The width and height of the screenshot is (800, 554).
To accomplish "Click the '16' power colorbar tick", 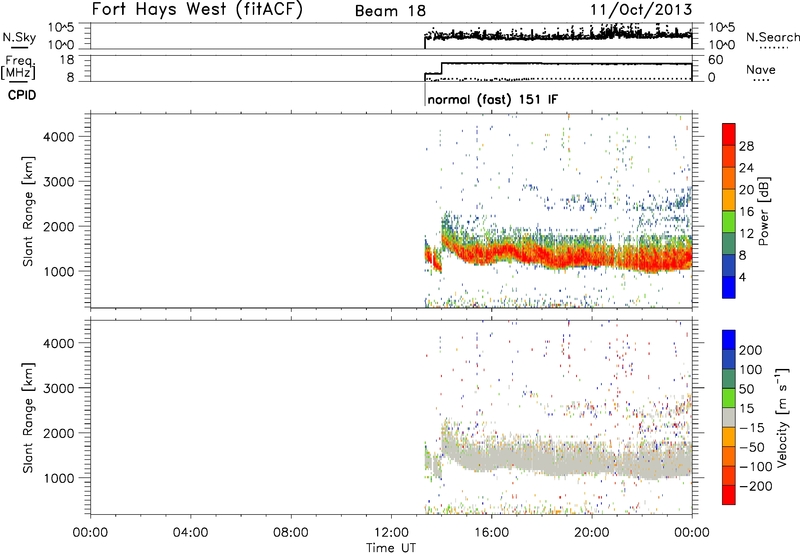I will point(746,212).
